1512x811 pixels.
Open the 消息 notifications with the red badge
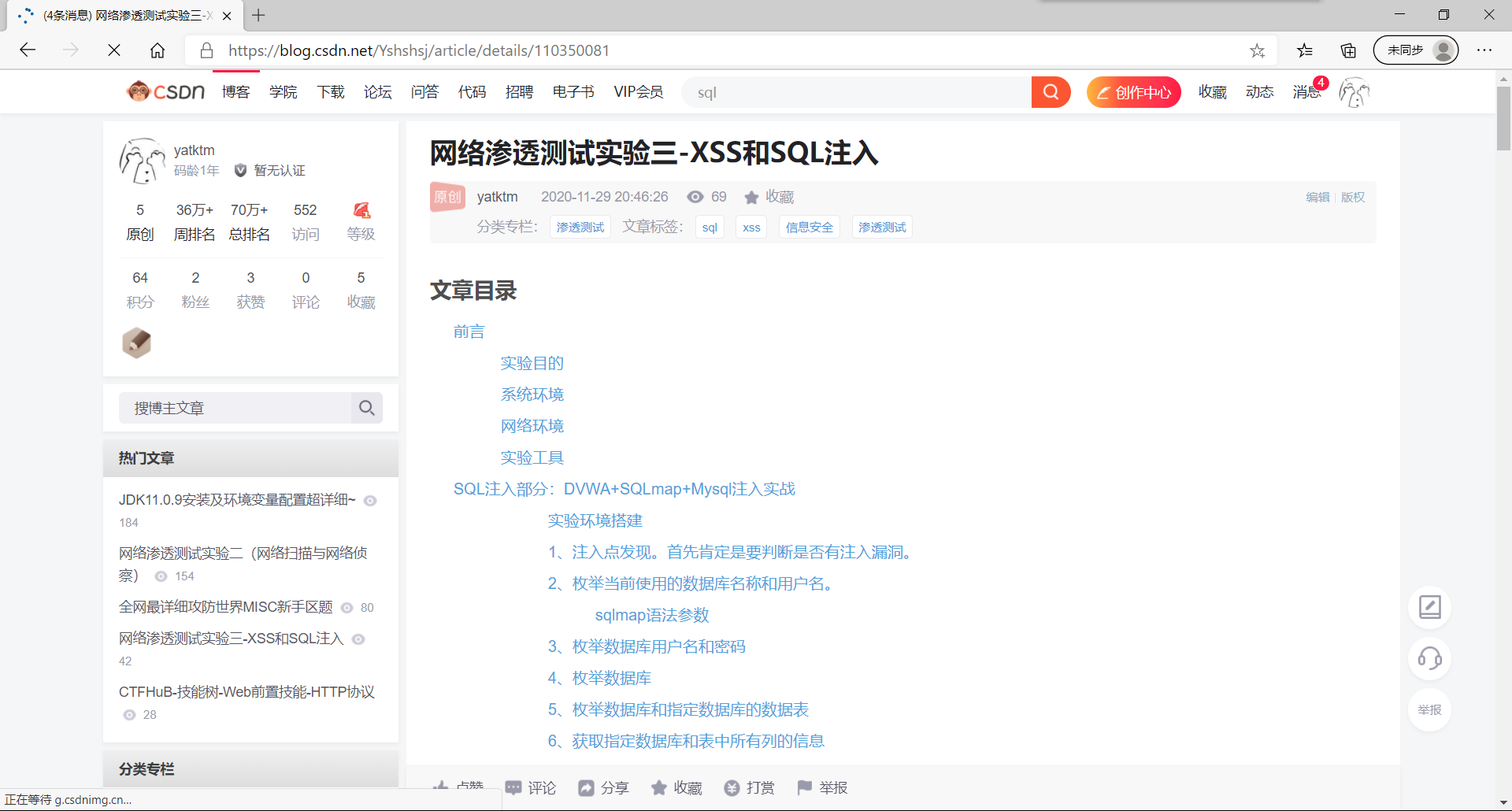1307,92
